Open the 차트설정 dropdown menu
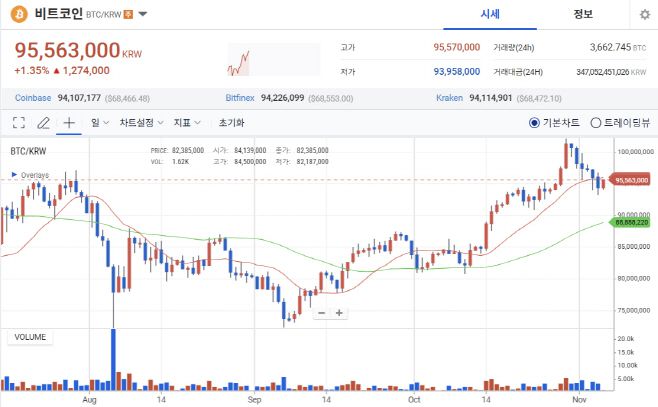Screen dimensions: 658x407 [x=141, y=123]
